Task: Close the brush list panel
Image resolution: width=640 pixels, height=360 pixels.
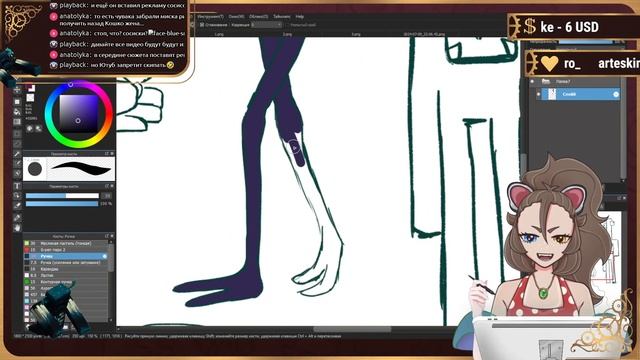Action: [112, 236]
